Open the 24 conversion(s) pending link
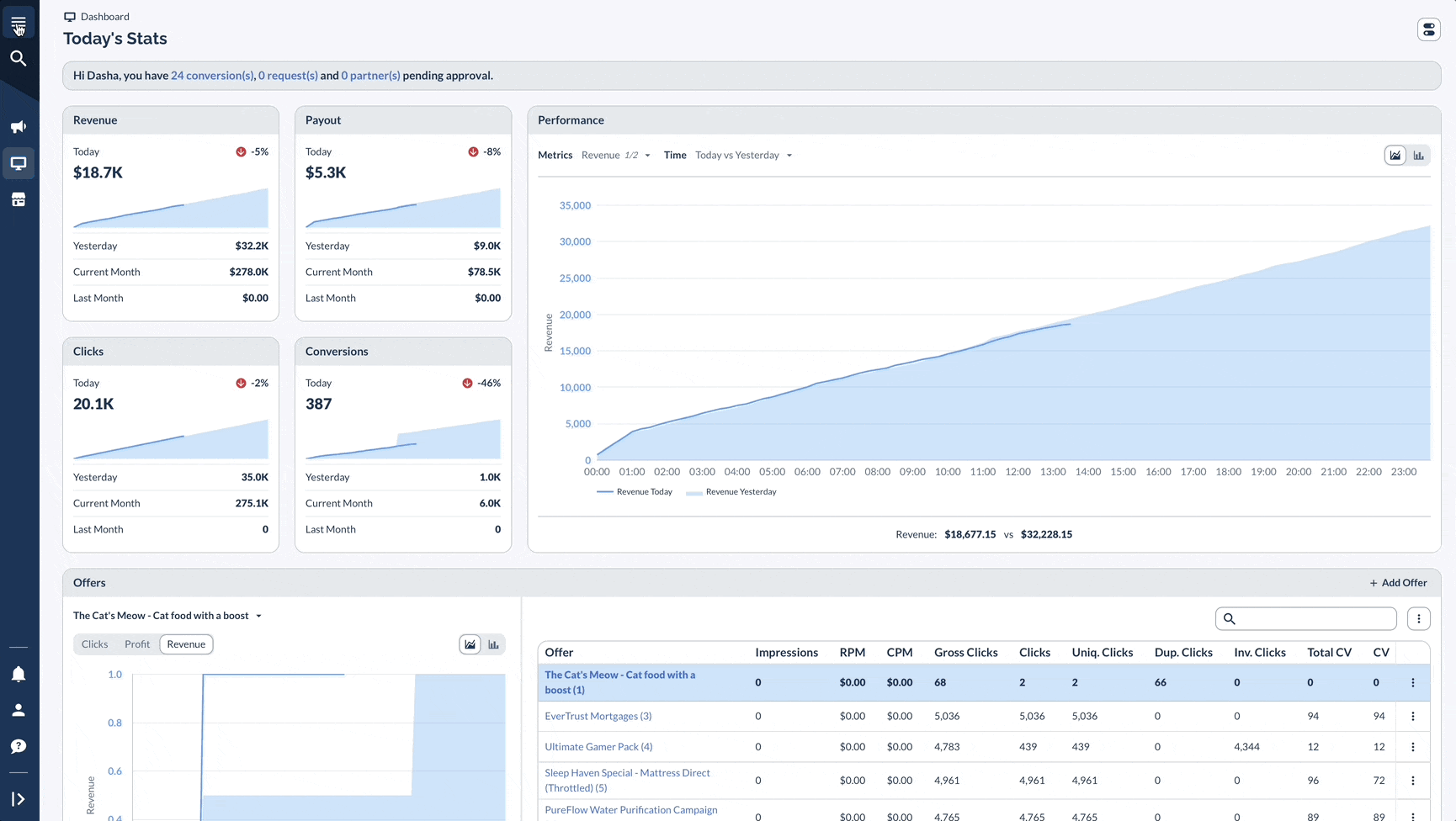The width and height of the screenshot is (1456, 821). coord(212,76)
